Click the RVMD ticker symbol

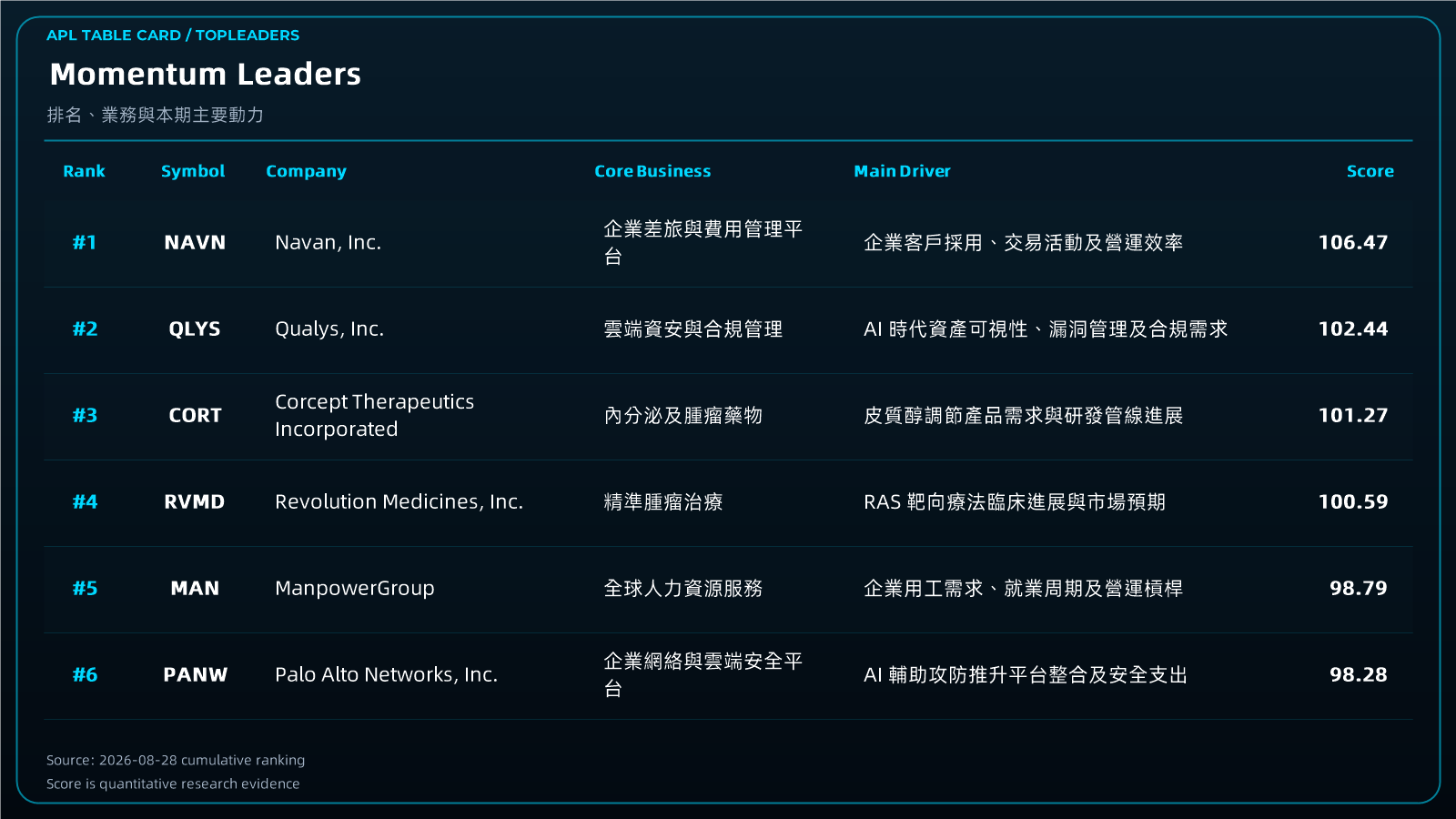pos(195,502)
